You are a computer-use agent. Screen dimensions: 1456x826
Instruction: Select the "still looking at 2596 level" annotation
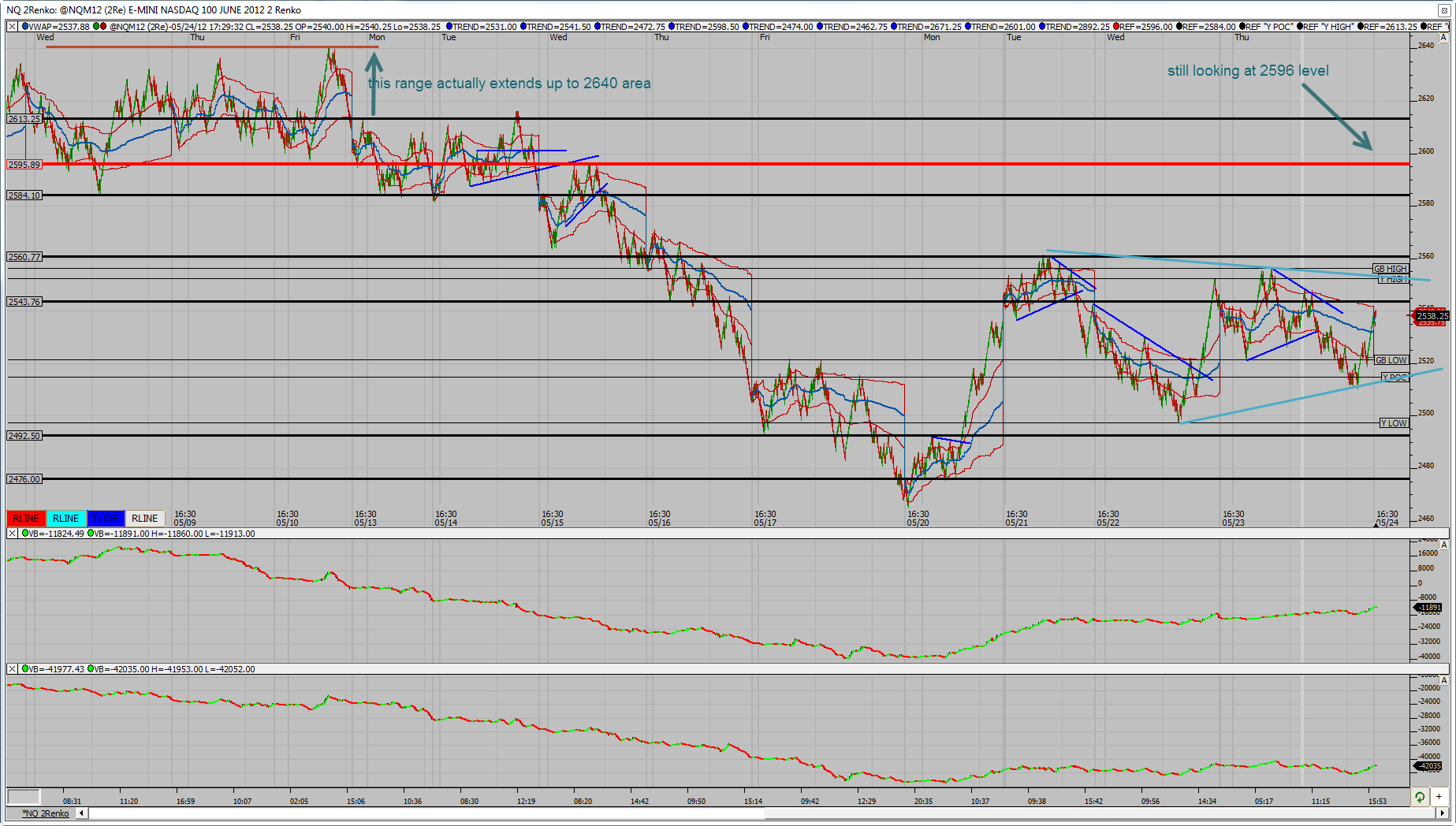[1248, 71]
